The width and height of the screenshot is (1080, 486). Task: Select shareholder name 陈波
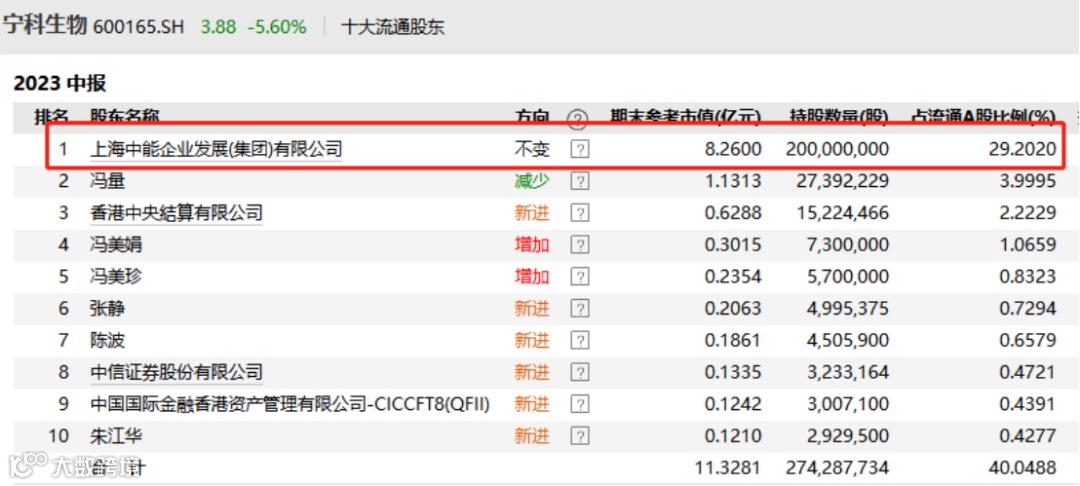107,340
